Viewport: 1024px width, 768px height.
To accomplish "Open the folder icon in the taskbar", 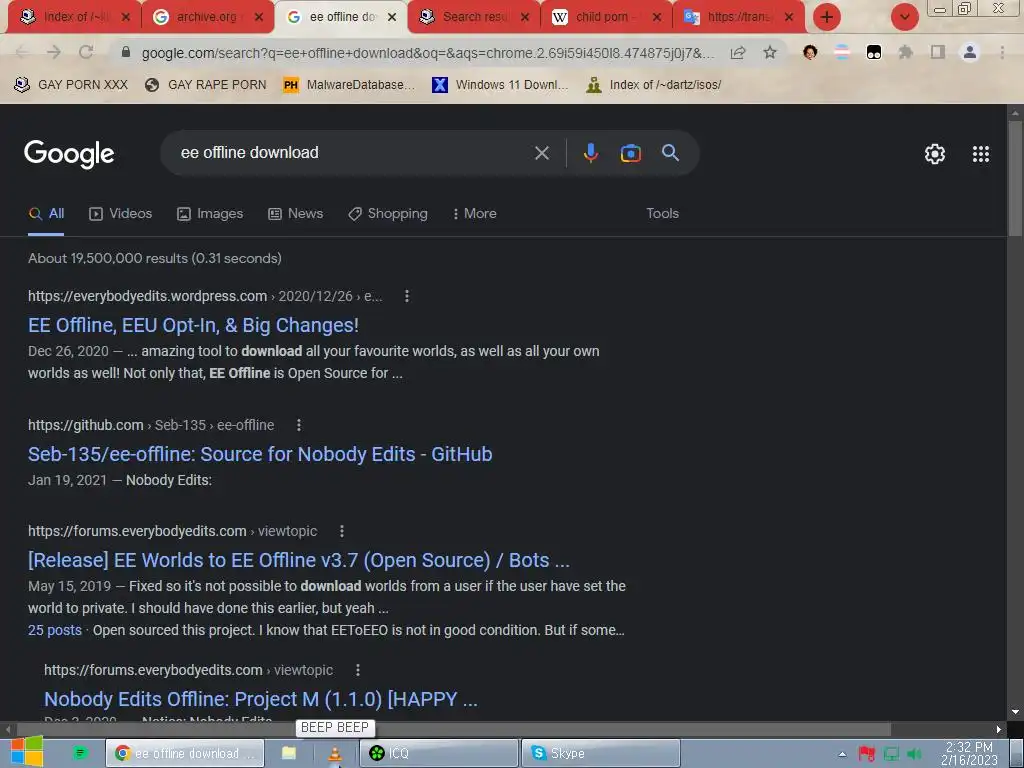I will pos(289,753).
